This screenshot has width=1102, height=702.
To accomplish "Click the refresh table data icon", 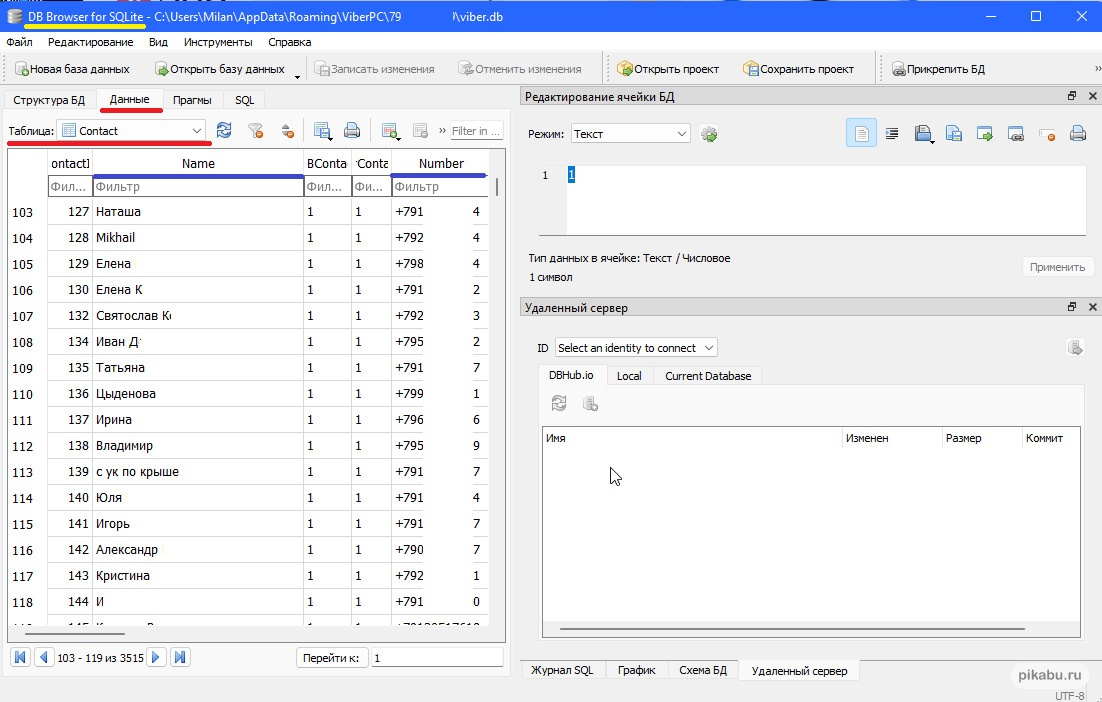I will 224,131.
